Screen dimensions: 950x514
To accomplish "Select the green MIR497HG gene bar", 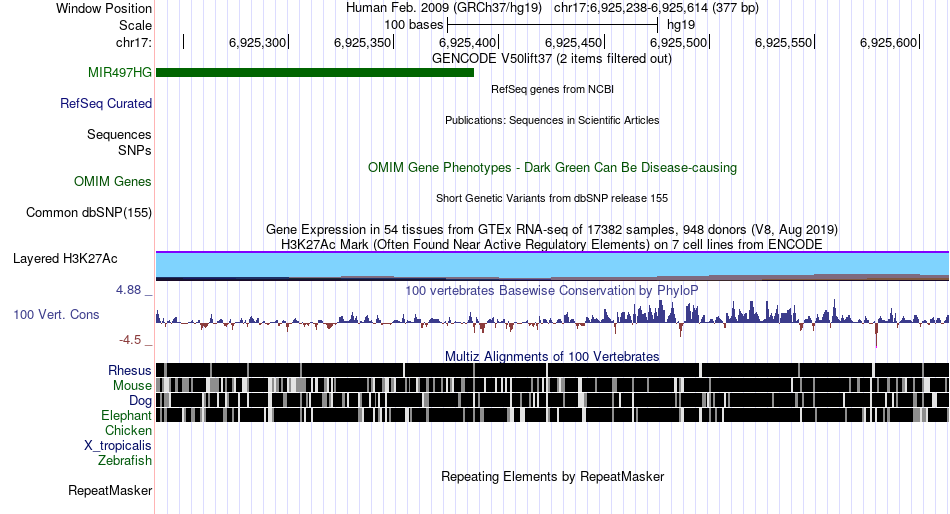I will click(x=315, y=73).
